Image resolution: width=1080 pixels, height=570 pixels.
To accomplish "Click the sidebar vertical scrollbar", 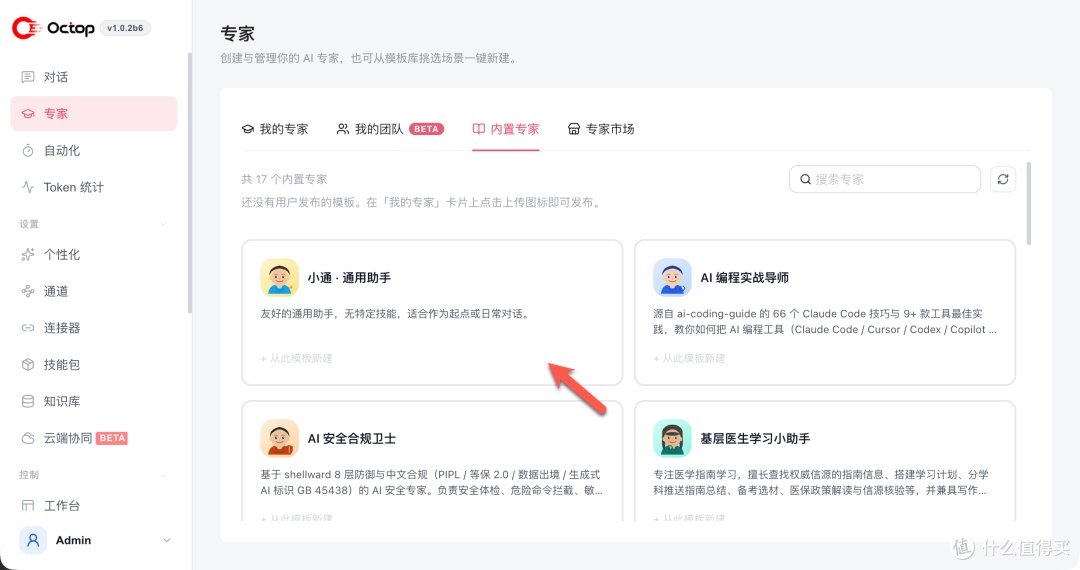I will (189, 182).
